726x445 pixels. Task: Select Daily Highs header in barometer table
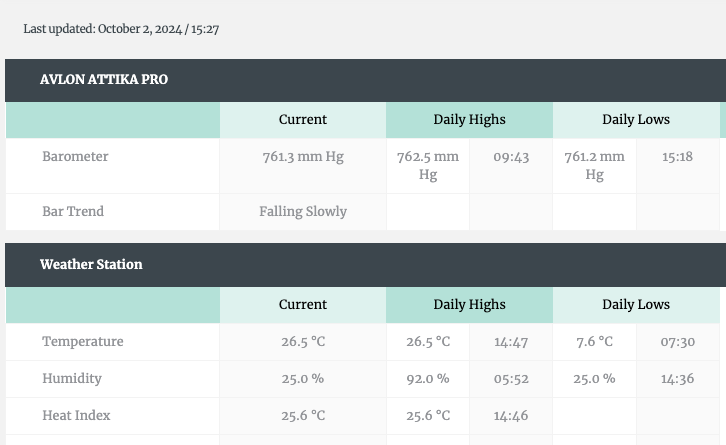tap(469, 119)
